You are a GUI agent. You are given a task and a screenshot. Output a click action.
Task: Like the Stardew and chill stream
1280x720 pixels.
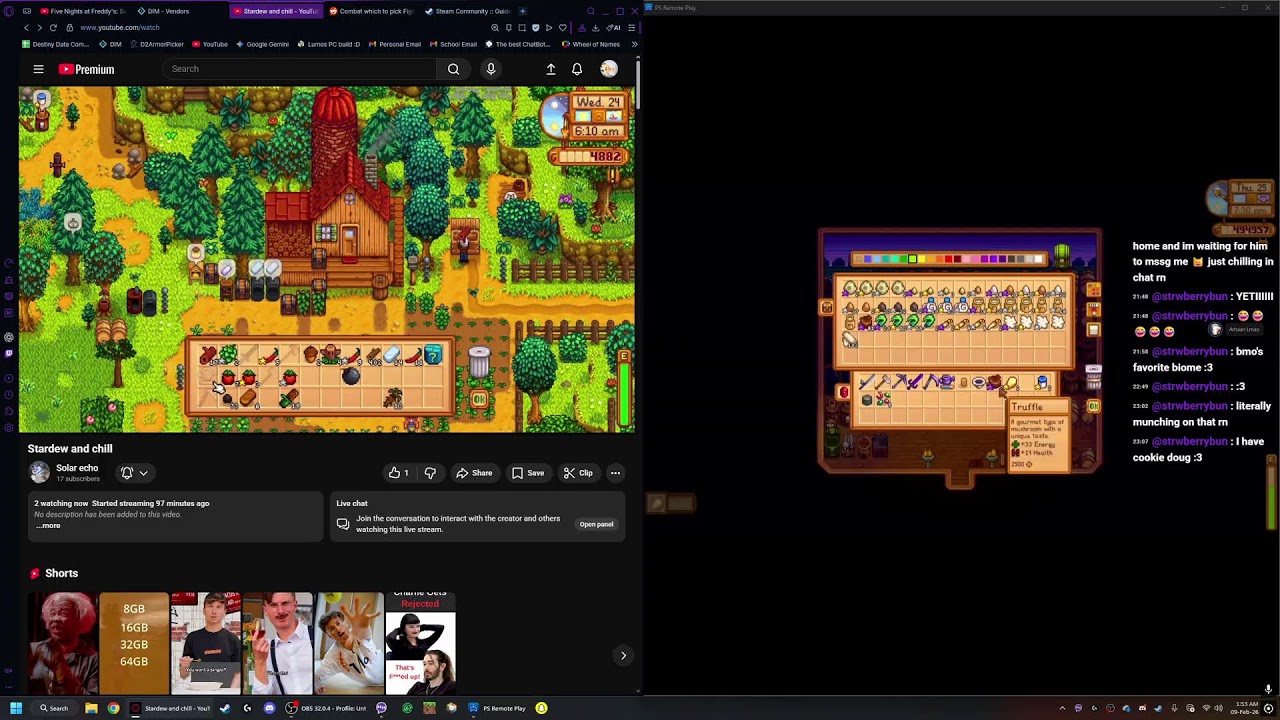[x=399, y=473]
